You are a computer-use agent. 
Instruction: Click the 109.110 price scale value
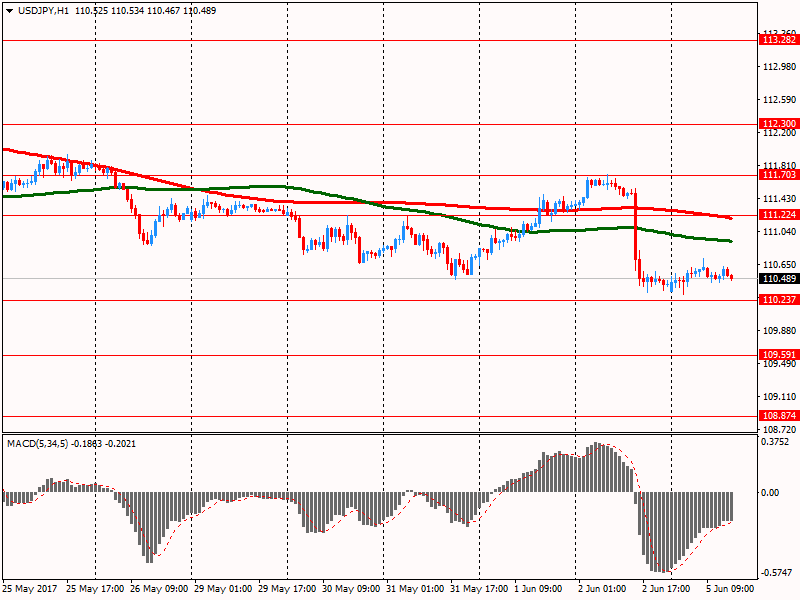click(779, 396)
